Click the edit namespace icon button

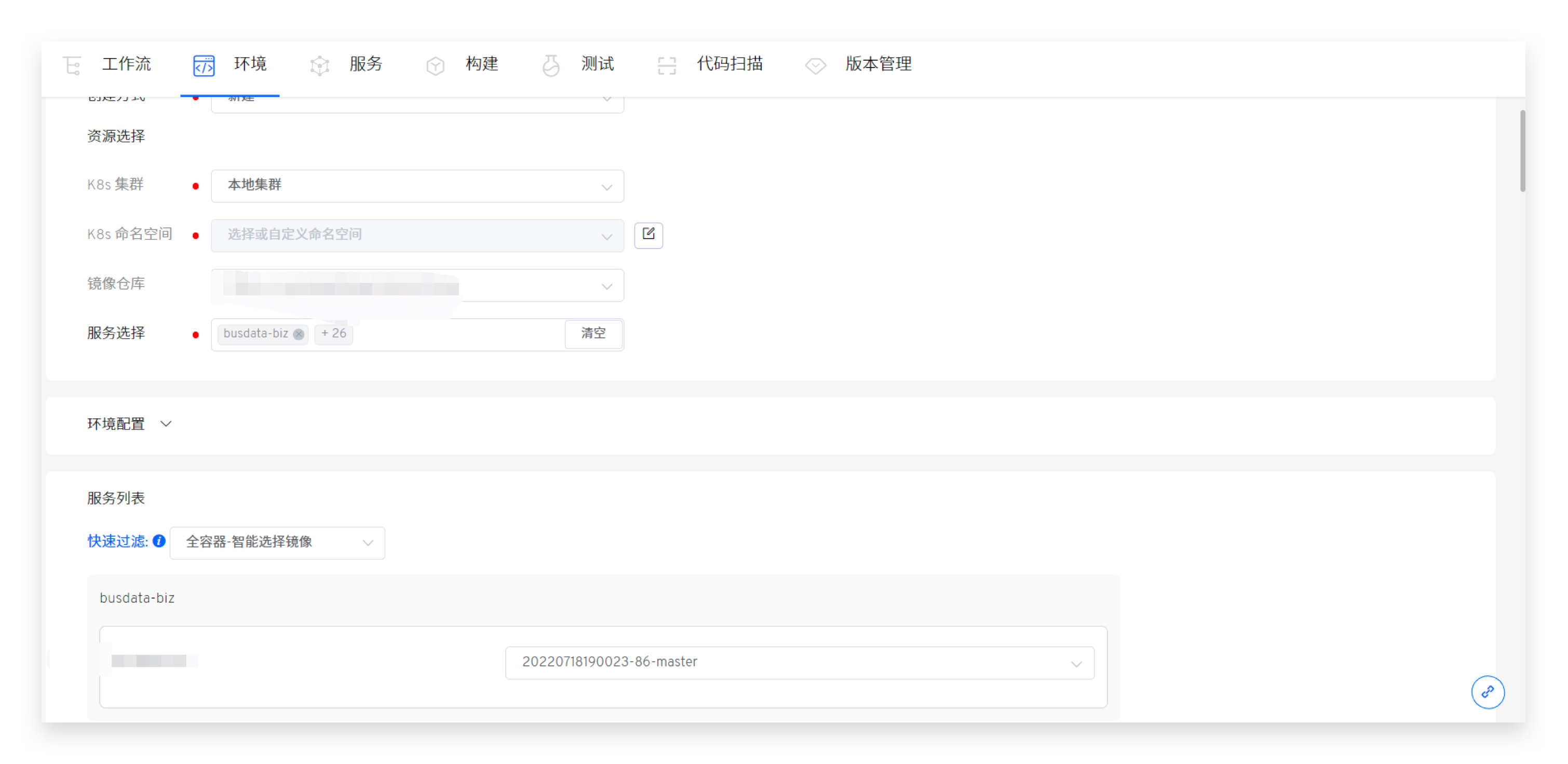648,235
